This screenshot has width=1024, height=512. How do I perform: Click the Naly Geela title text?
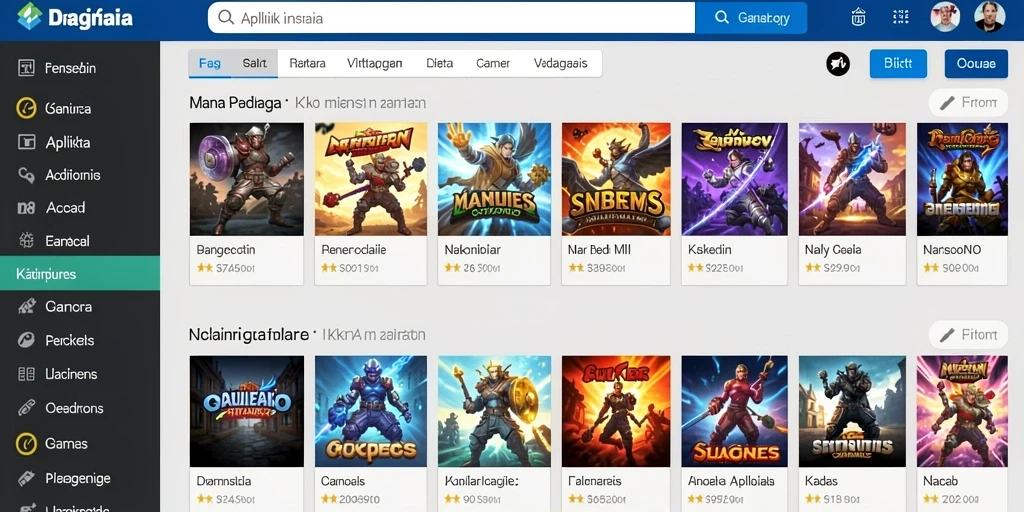point(833,249)
